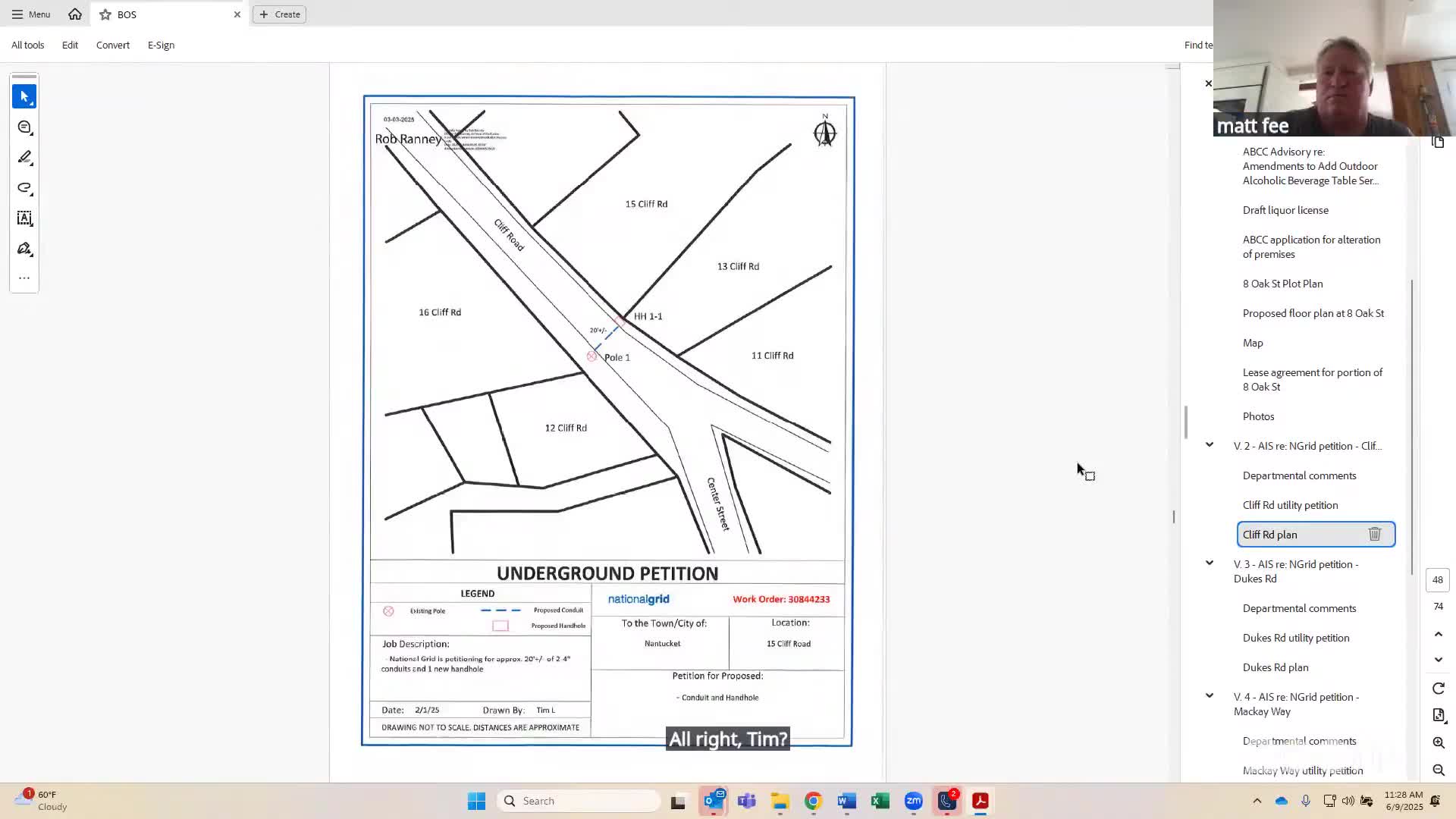The image size is (1456, 819).
Task: Collapse the V. 4 NGrid petition Mackay Way bookmark
Action: click(1210, 696)
